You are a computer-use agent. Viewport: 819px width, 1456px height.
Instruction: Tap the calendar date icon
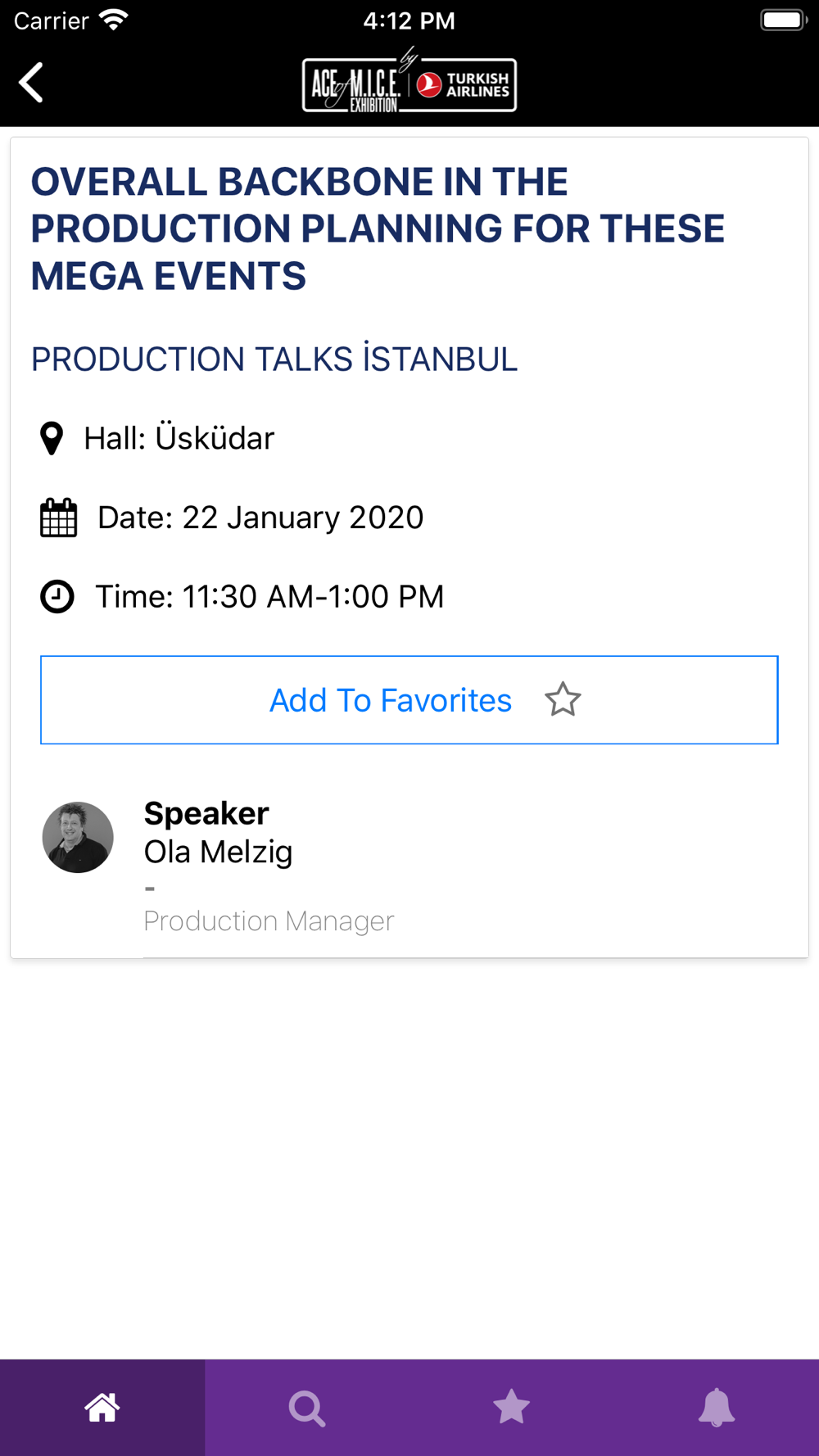click(x=58, y=518)
